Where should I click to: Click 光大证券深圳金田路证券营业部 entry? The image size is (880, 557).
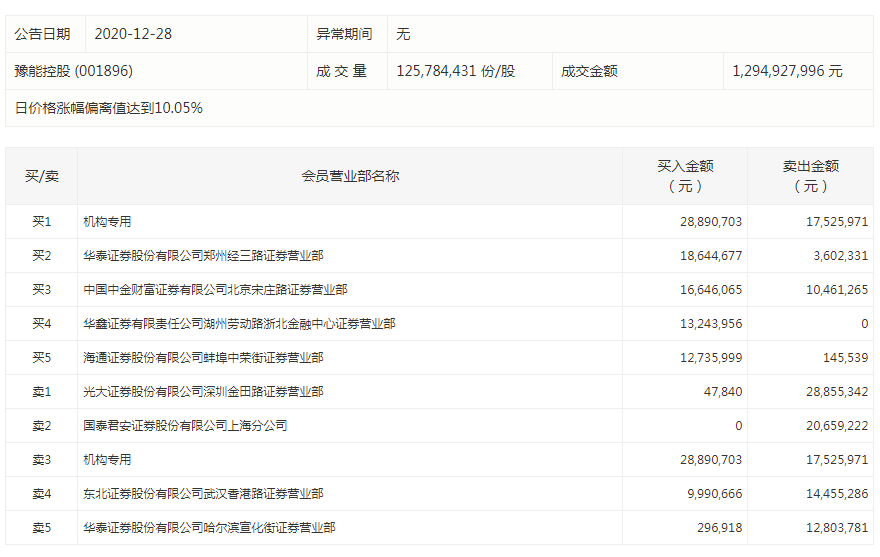203,392
